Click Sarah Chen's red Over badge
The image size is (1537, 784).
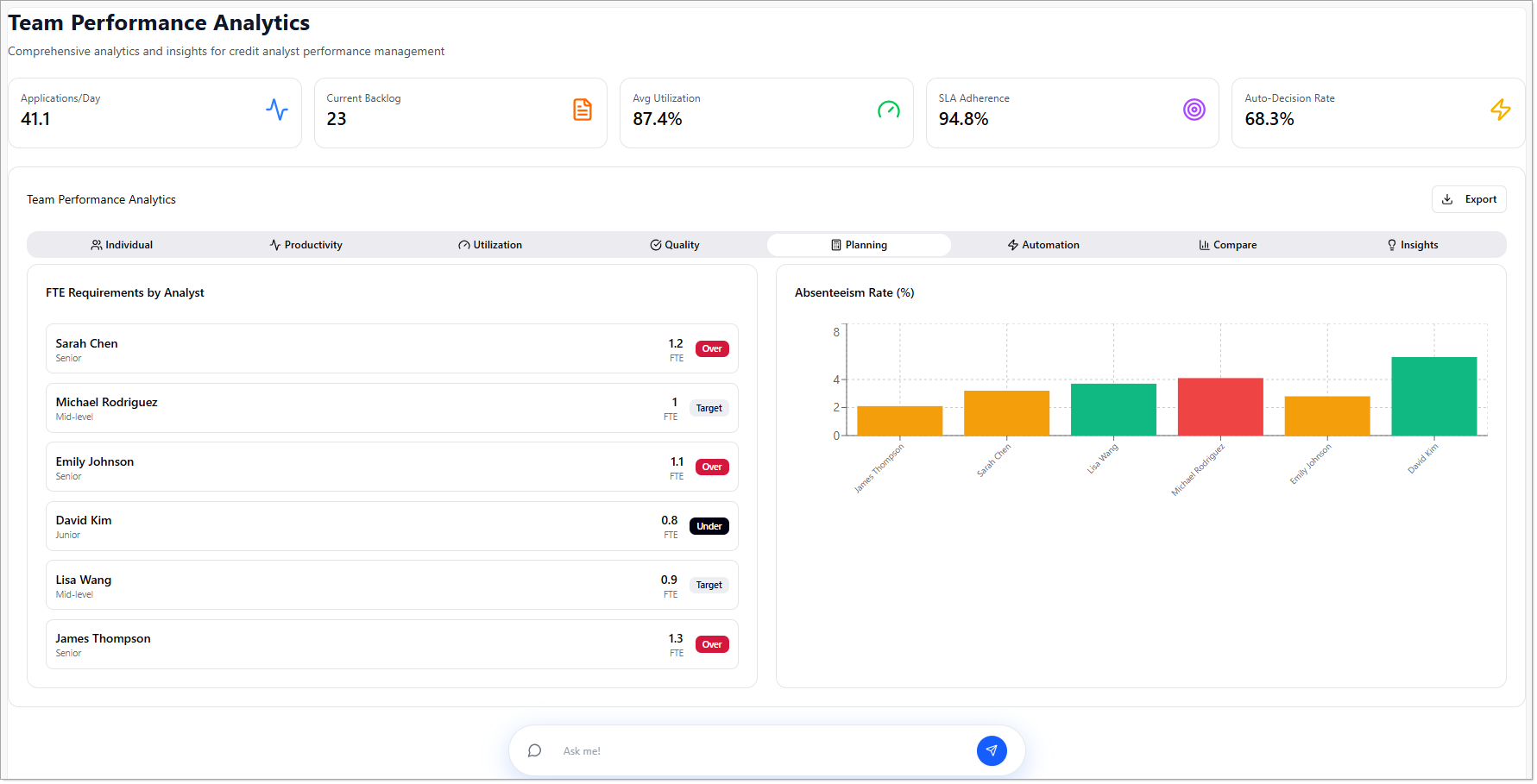coord(712,349)
